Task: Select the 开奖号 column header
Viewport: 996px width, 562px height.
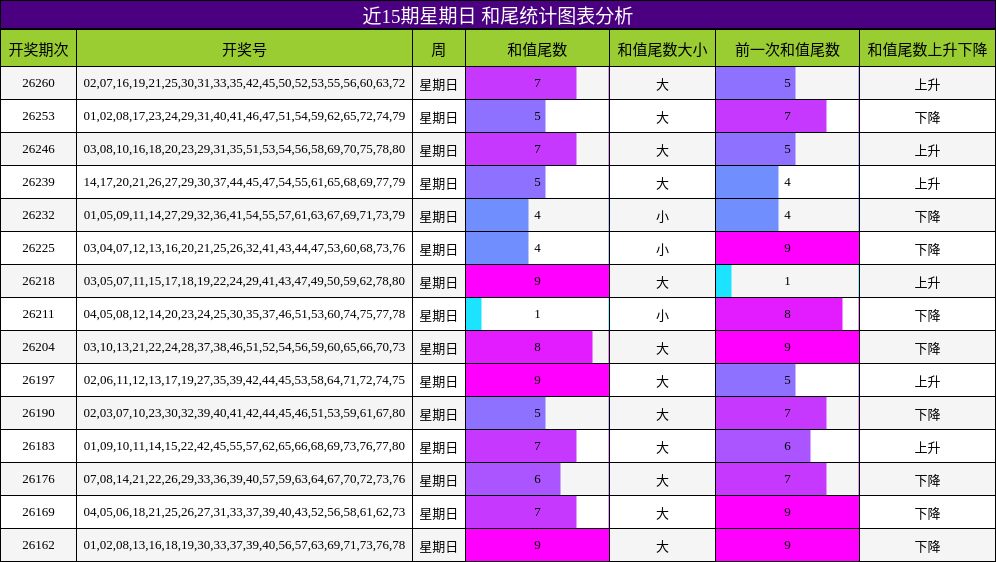Action: pos(245,49)
